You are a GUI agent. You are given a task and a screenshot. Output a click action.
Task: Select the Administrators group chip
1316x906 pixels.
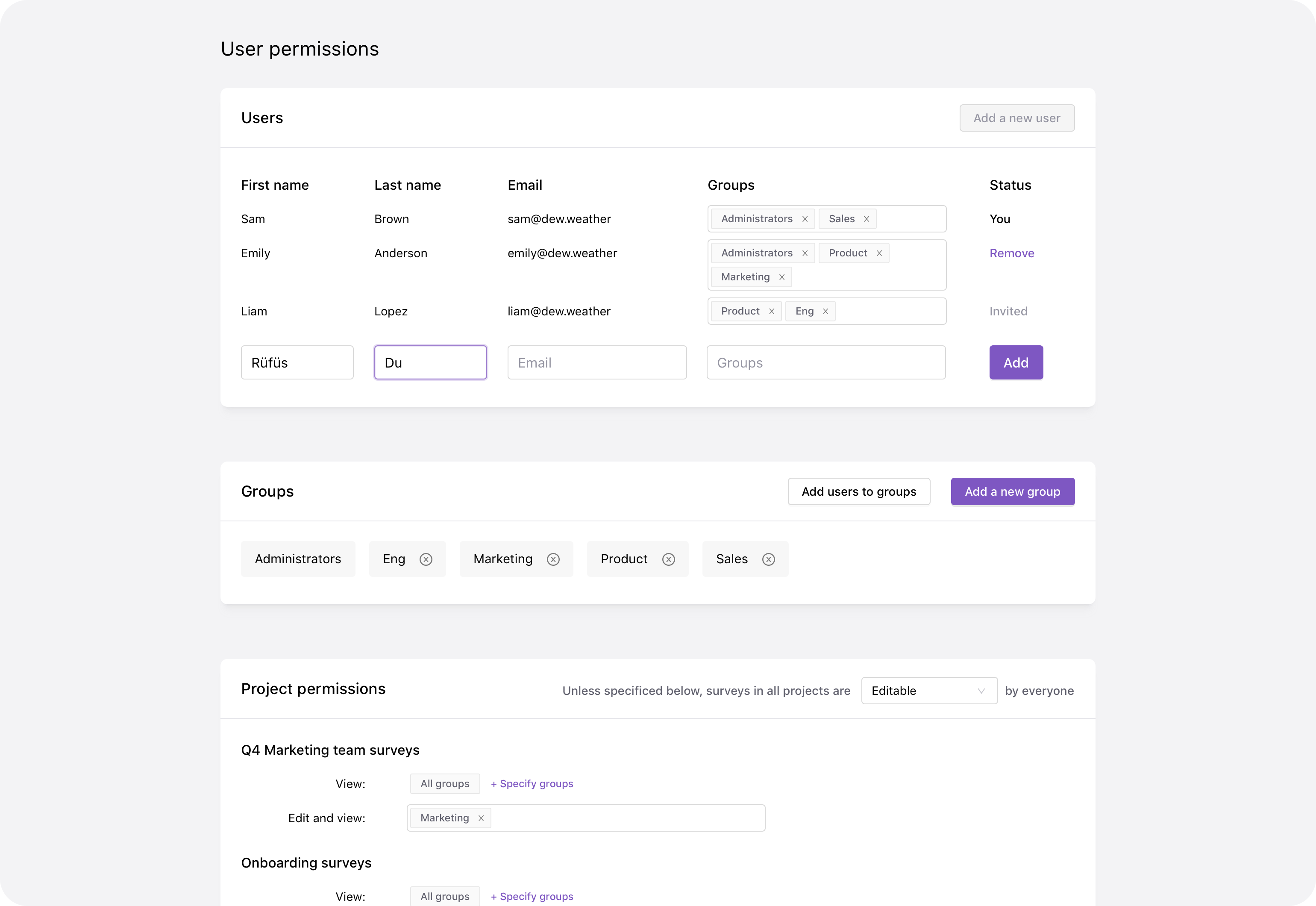pyautogui.click(x=298, y=559)
